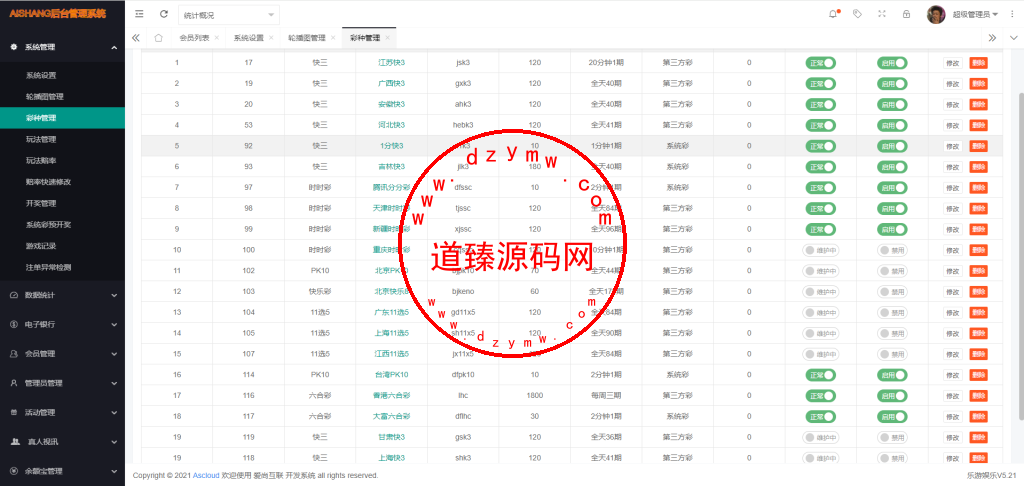This screenshot has width=1024, height=486.
Task: Toggle 正常 switch for 江苏快3 row
Action: 821,63
